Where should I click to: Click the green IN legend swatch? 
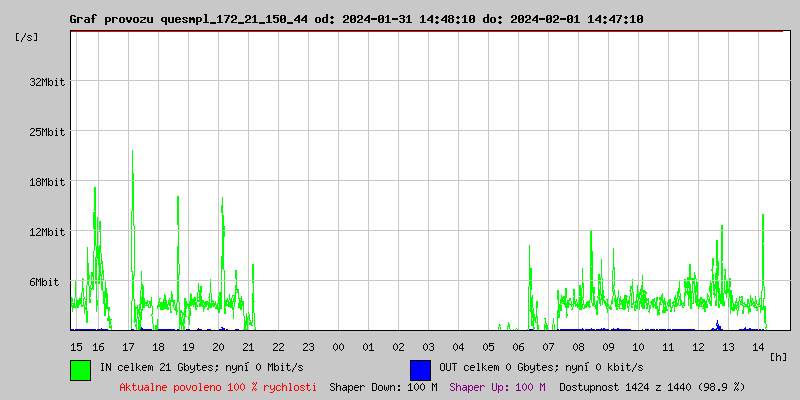coord(80,369)
